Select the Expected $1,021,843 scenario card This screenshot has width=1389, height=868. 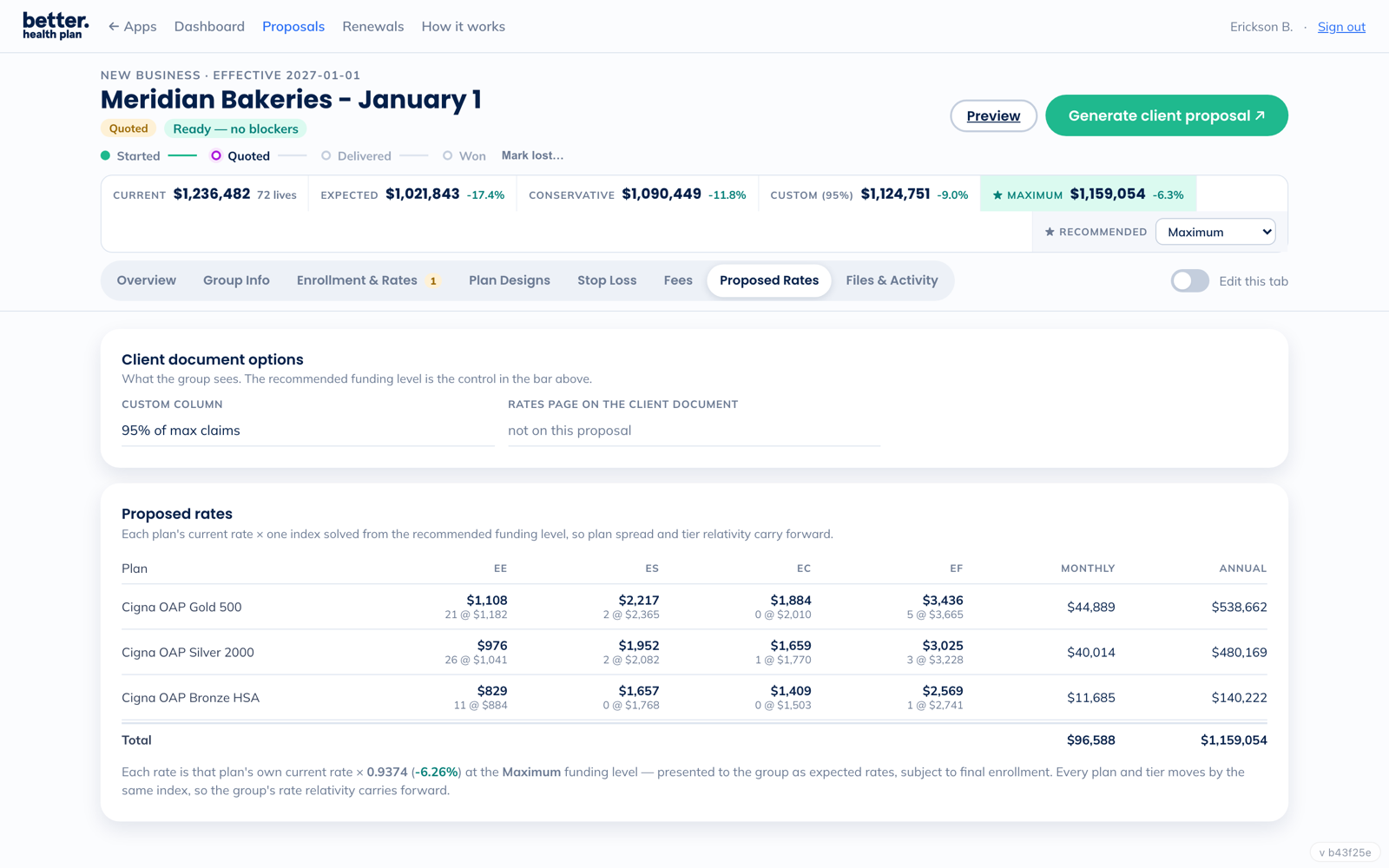click(x=412, y=194)
